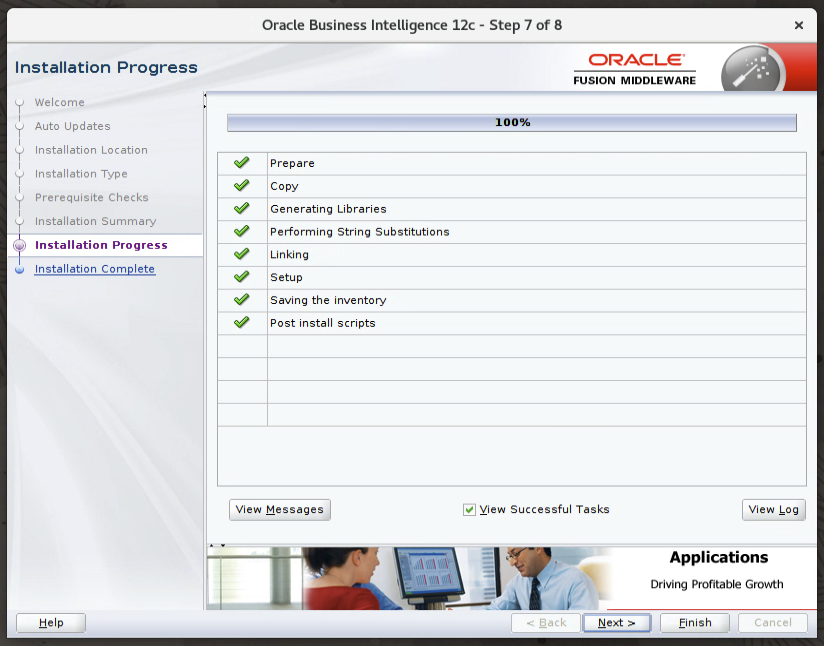This screenshot has width=824, height=646.
Task: Select the Installation Type step
Action: click(x=81, y=173)
